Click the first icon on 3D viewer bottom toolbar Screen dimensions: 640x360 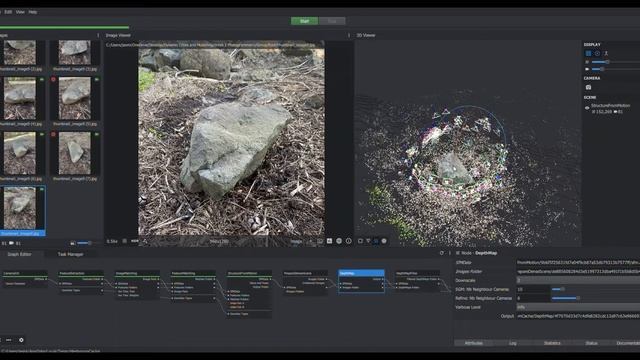(360, 241)
